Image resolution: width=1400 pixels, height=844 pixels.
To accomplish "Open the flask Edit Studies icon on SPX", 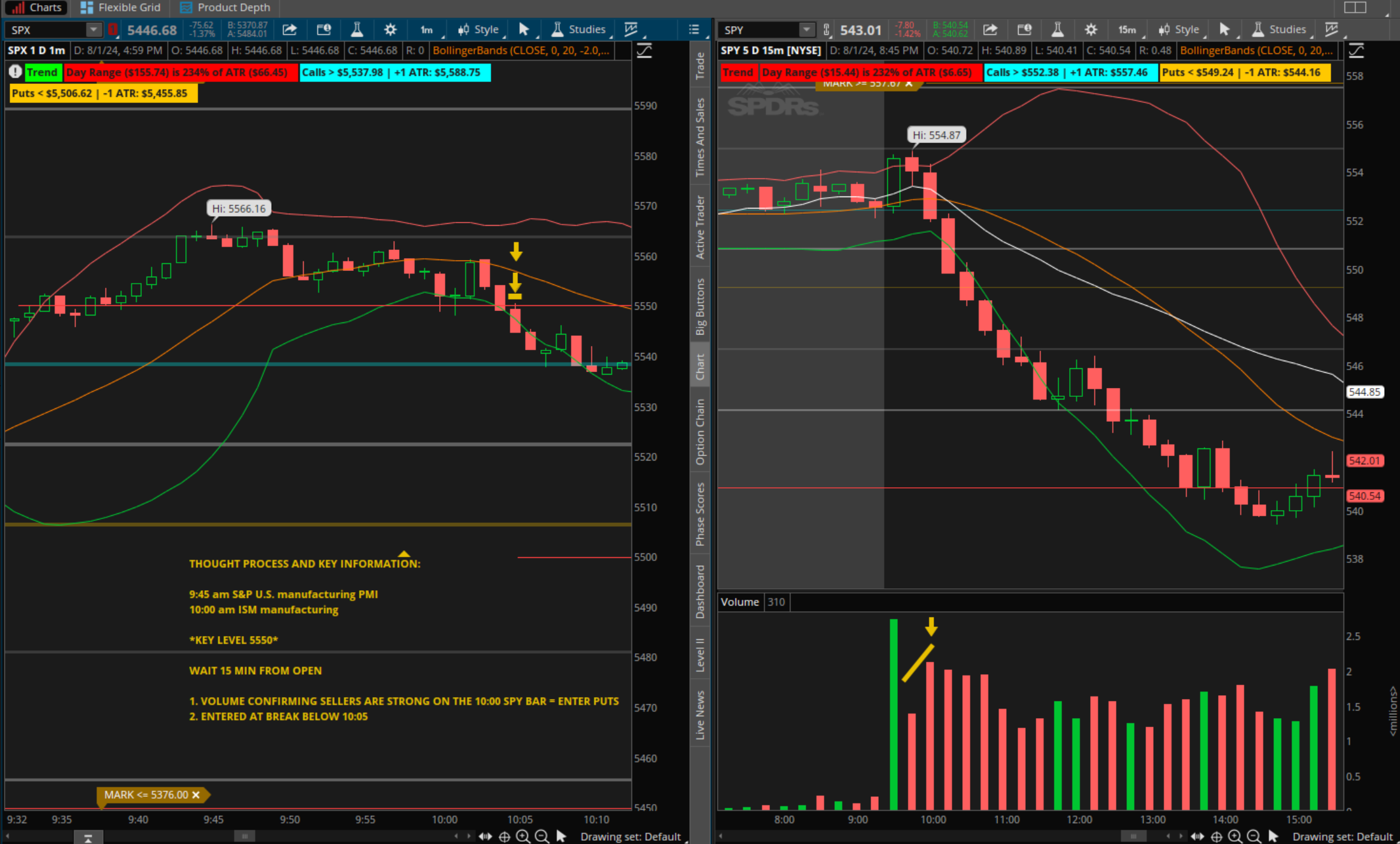I will pyautogui.click(x=357, y=29).
